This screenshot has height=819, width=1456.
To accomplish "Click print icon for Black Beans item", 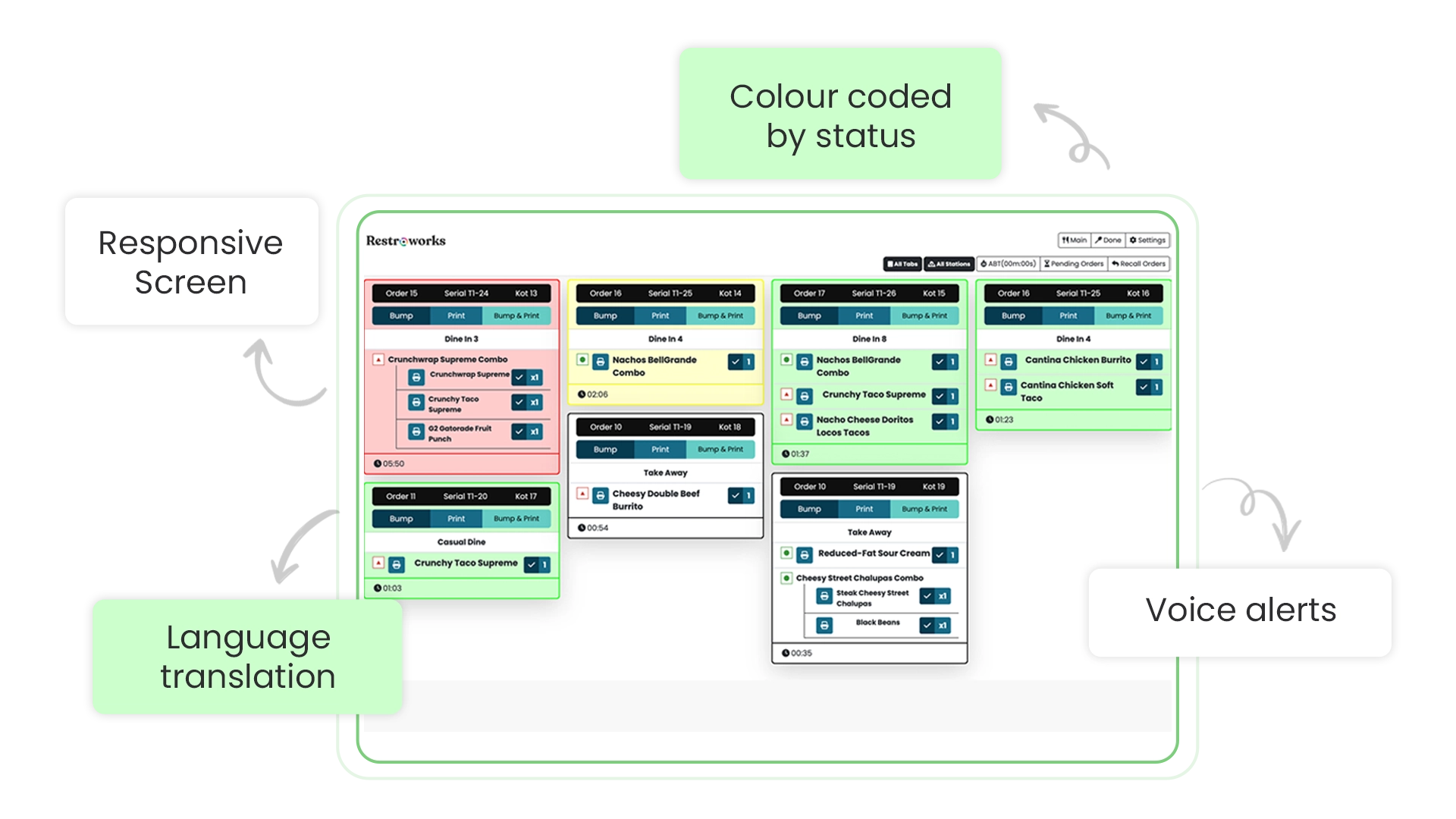I will (x=824, y=625).
